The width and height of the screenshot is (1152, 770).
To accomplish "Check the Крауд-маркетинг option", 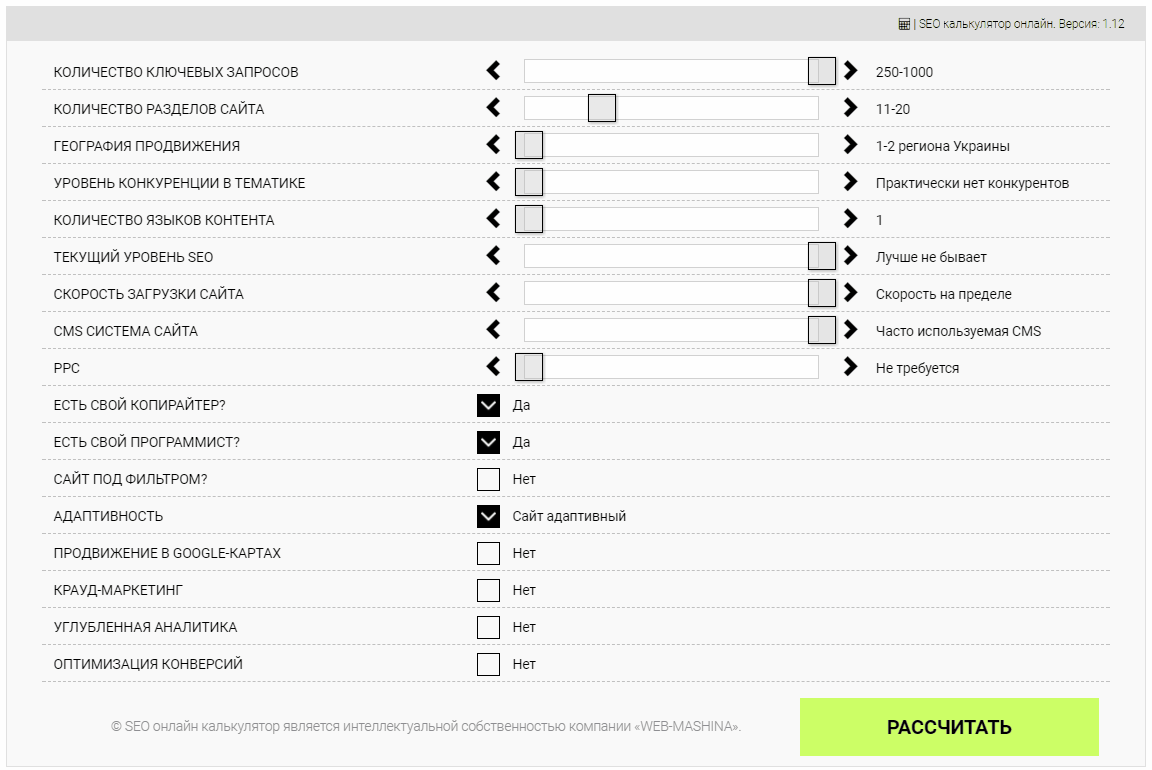I will (x=489, y=590).
